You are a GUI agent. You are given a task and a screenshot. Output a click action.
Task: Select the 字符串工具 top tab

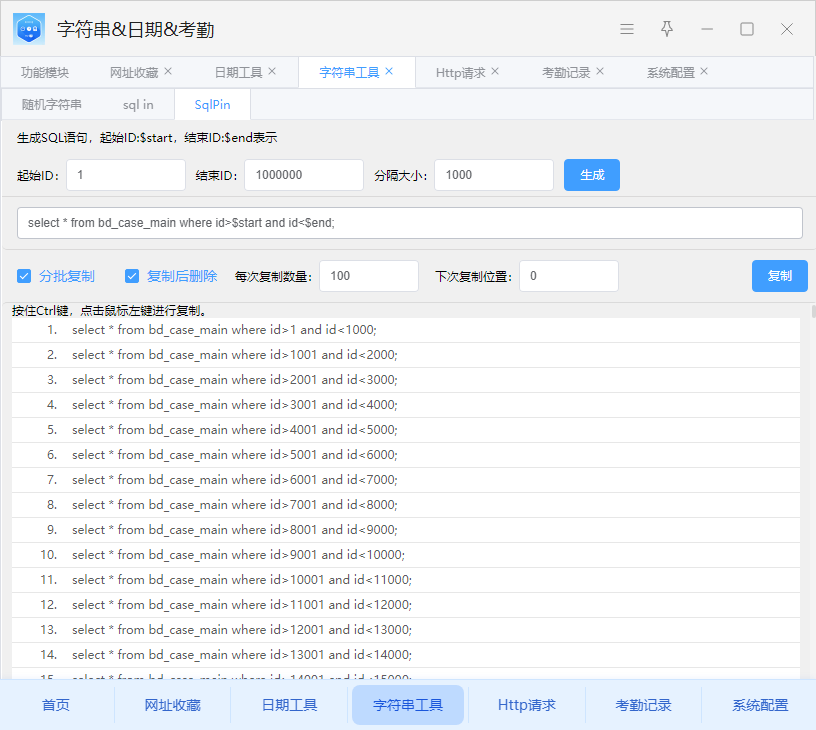349,72
